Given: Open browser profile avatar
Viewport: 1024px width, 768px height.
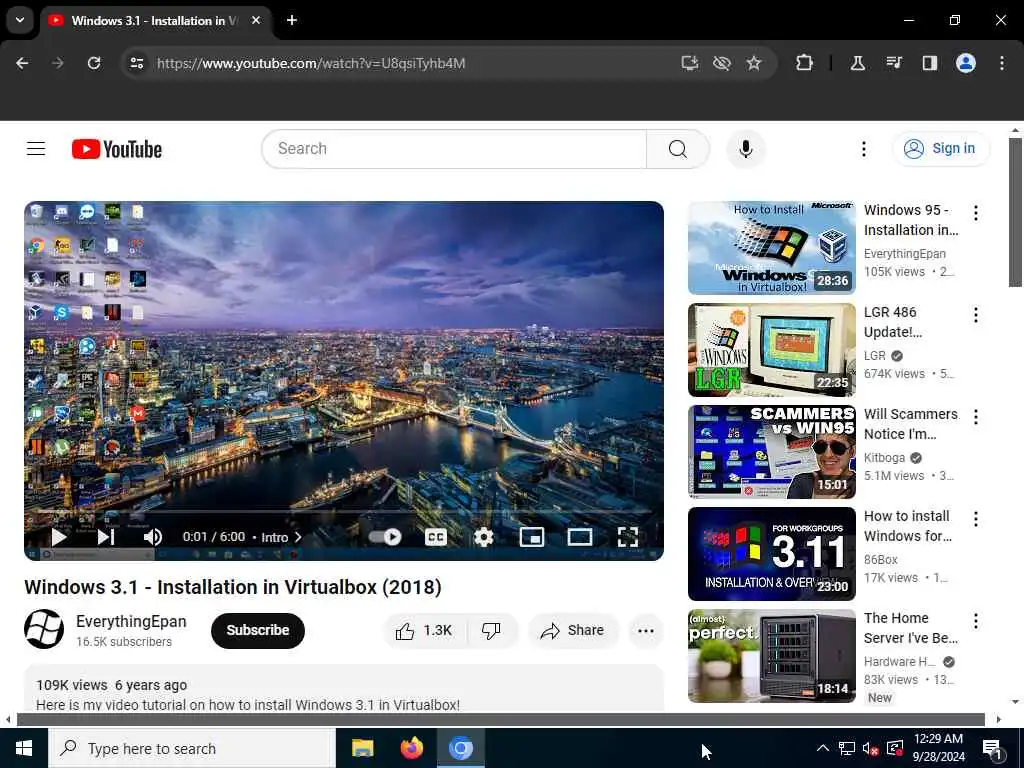Looking at the screenshot, I should pyautogui.click(x=965, y=63).
